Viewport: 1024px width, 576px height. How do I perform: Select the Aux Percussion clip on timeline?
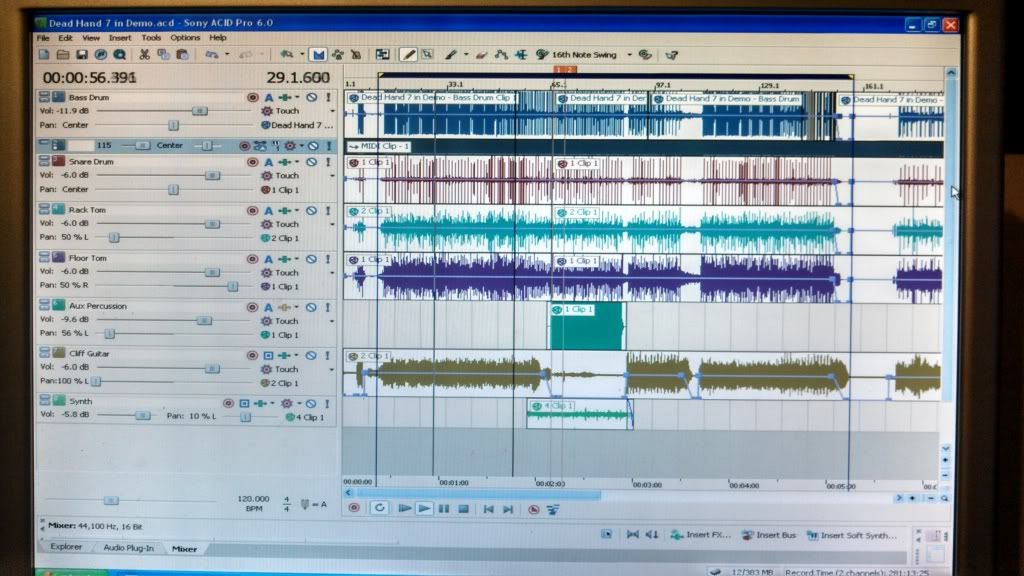click(587, 326)
